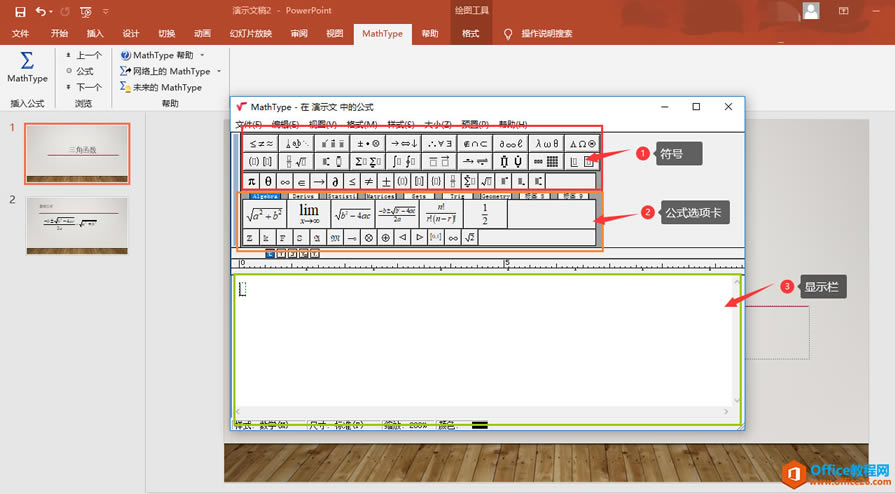
Task: Insert plus-minus ± symbol
Action: (386, 182)
